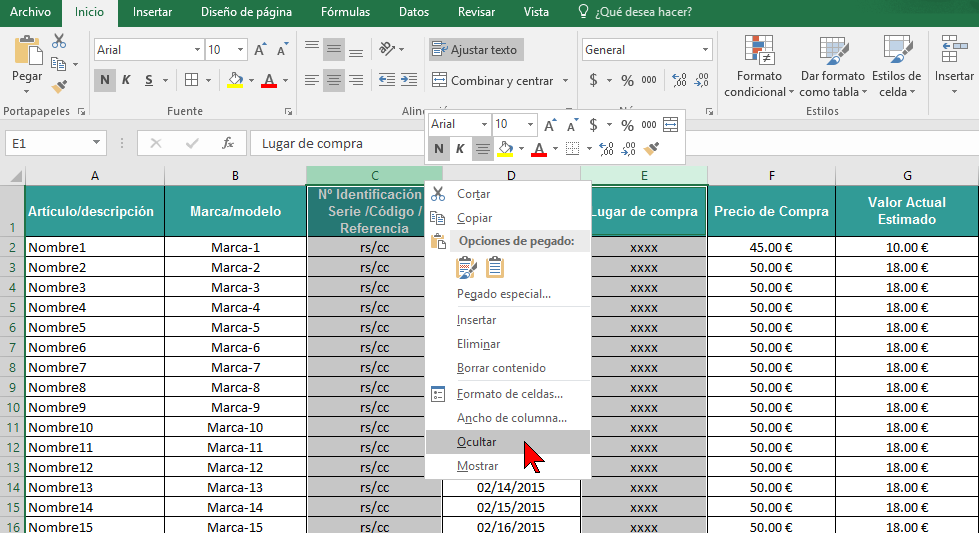Open General number format dropdown

pos(706,50)
